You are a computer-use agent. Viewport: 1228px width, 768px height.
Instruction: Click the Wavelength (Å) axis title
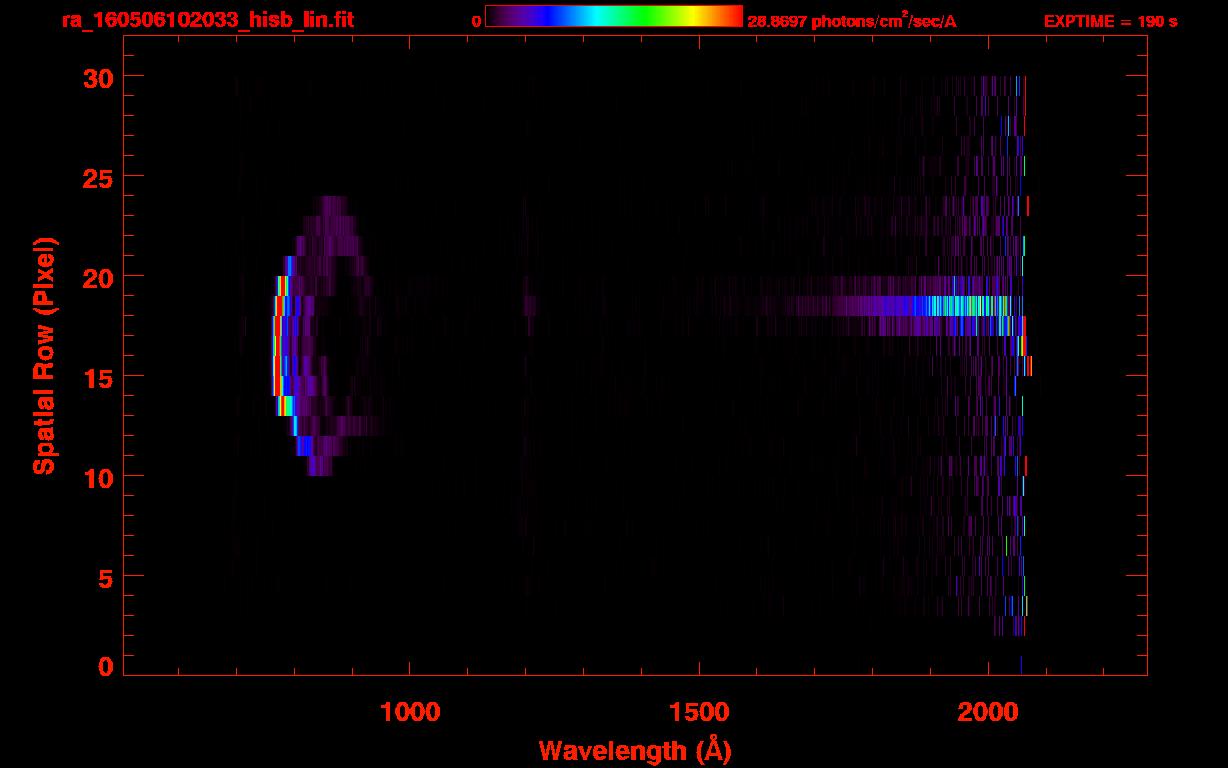coord(635,751)
